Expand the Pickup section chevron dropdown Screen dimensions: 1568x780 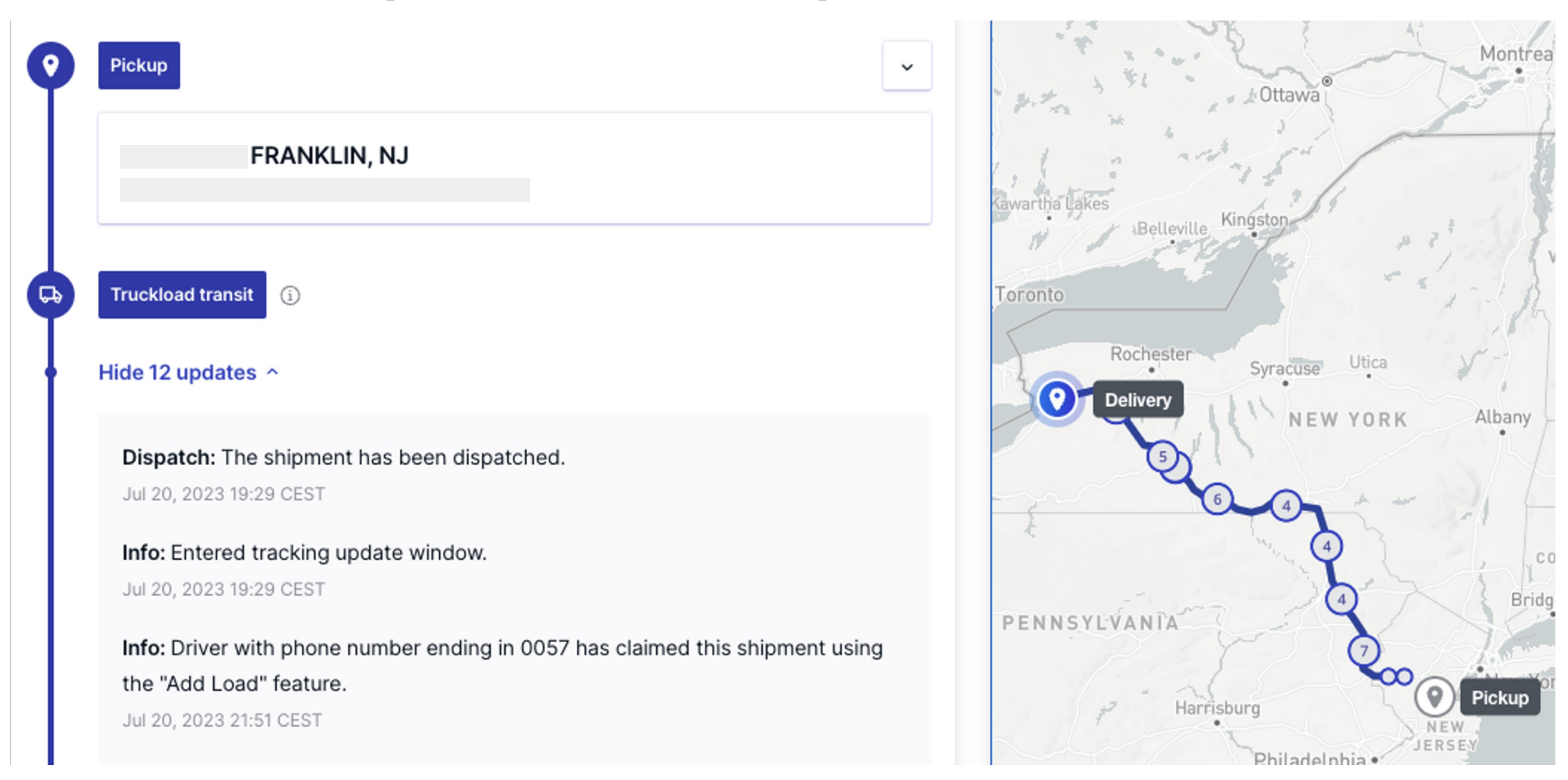click(907, 67)
